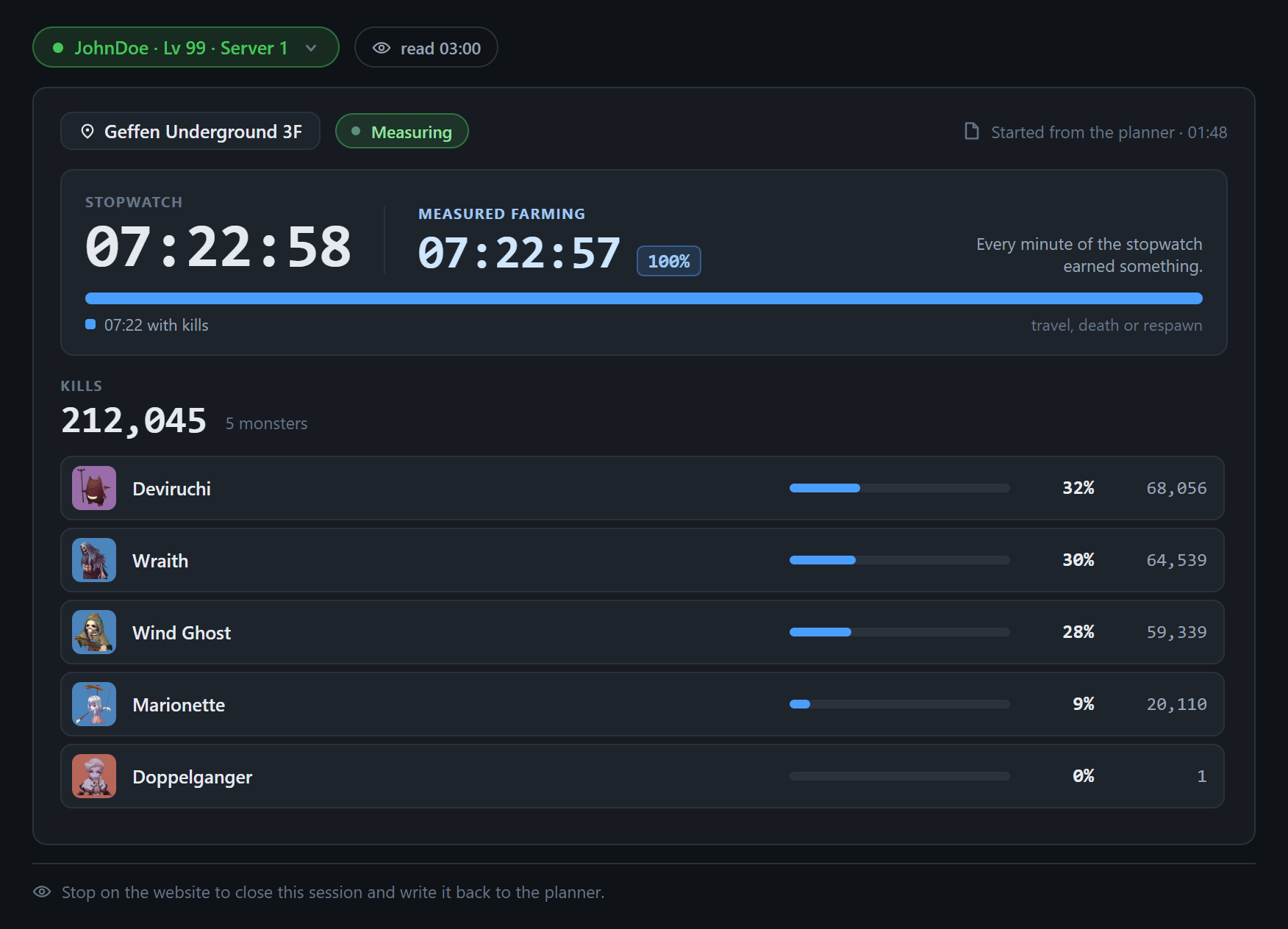The image size is (1288, 929).
Task: Click the 07:22:58 stopwatch time
Action: tap(218, 247)
